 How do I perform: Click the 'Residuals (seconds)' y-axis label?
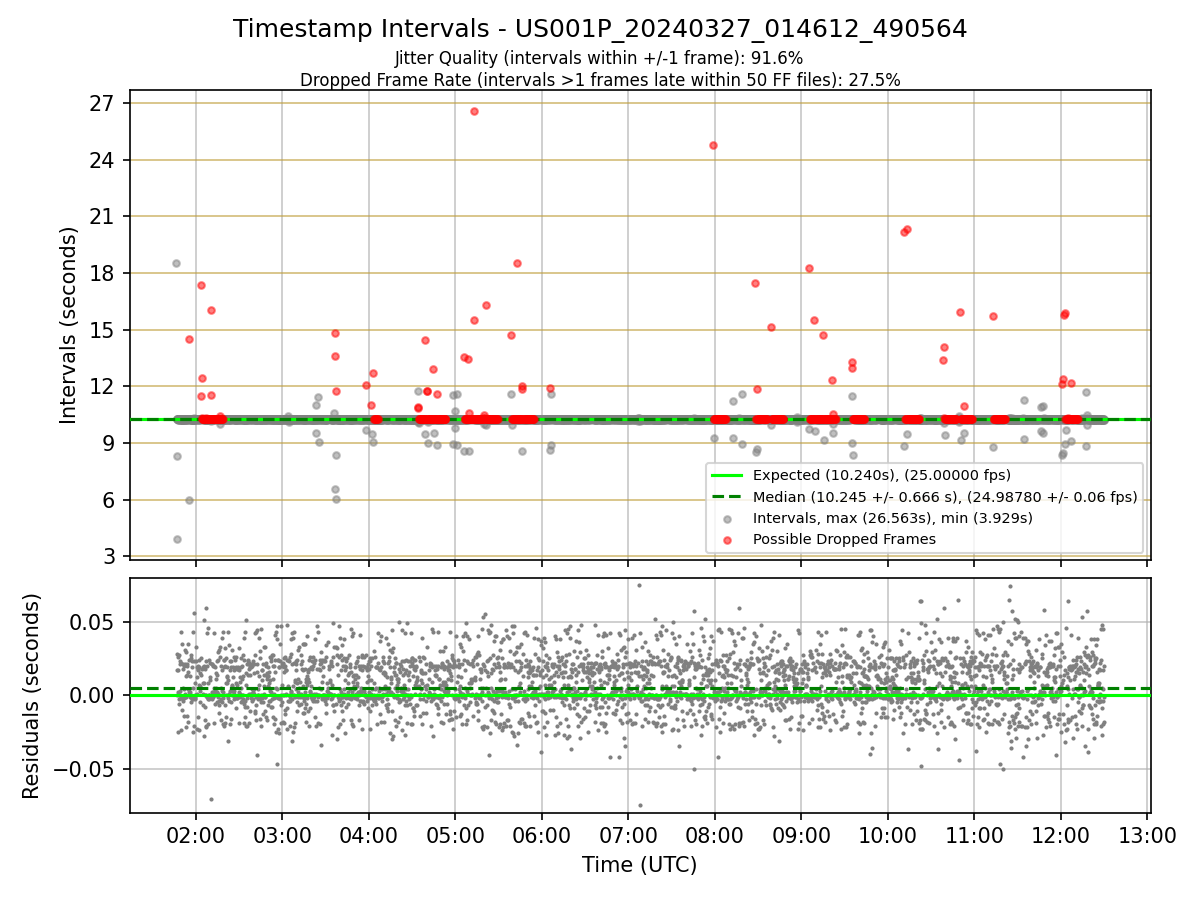[x=32, y=696]
